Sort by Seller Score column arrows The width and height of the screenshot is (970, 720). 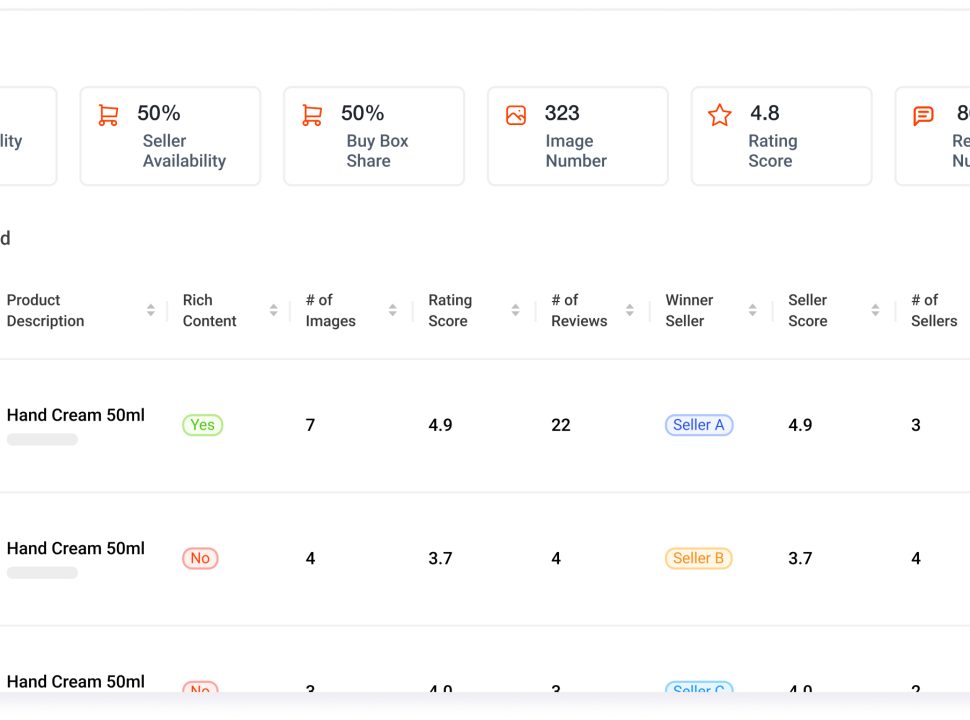pyautogui.click(x=875, y=311)
